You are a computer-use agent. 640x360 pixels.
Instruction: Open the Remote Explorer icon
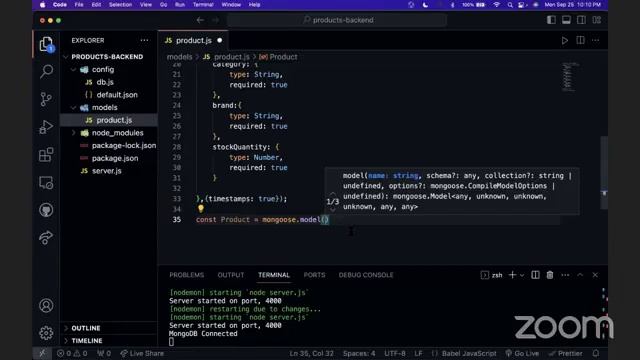[46, 182]
